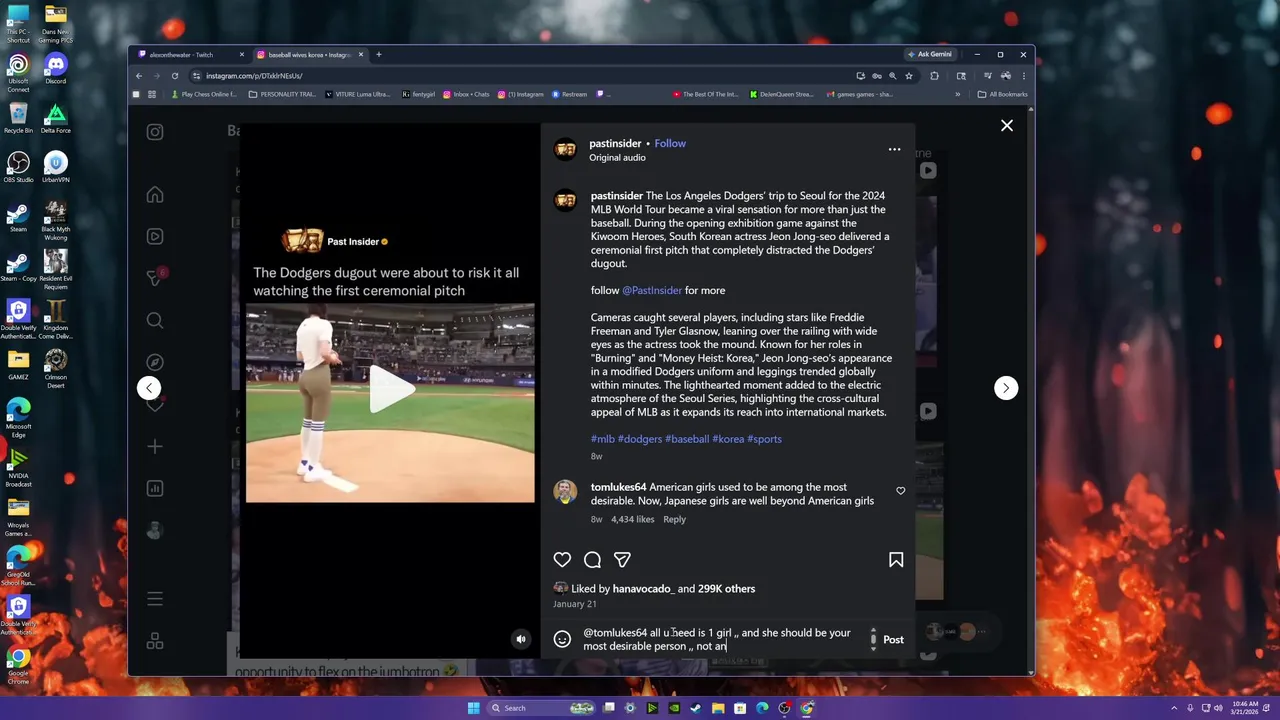The image size is (1280, 720).
Task: Go back in Chrome navigation
Action: (139, 76)
